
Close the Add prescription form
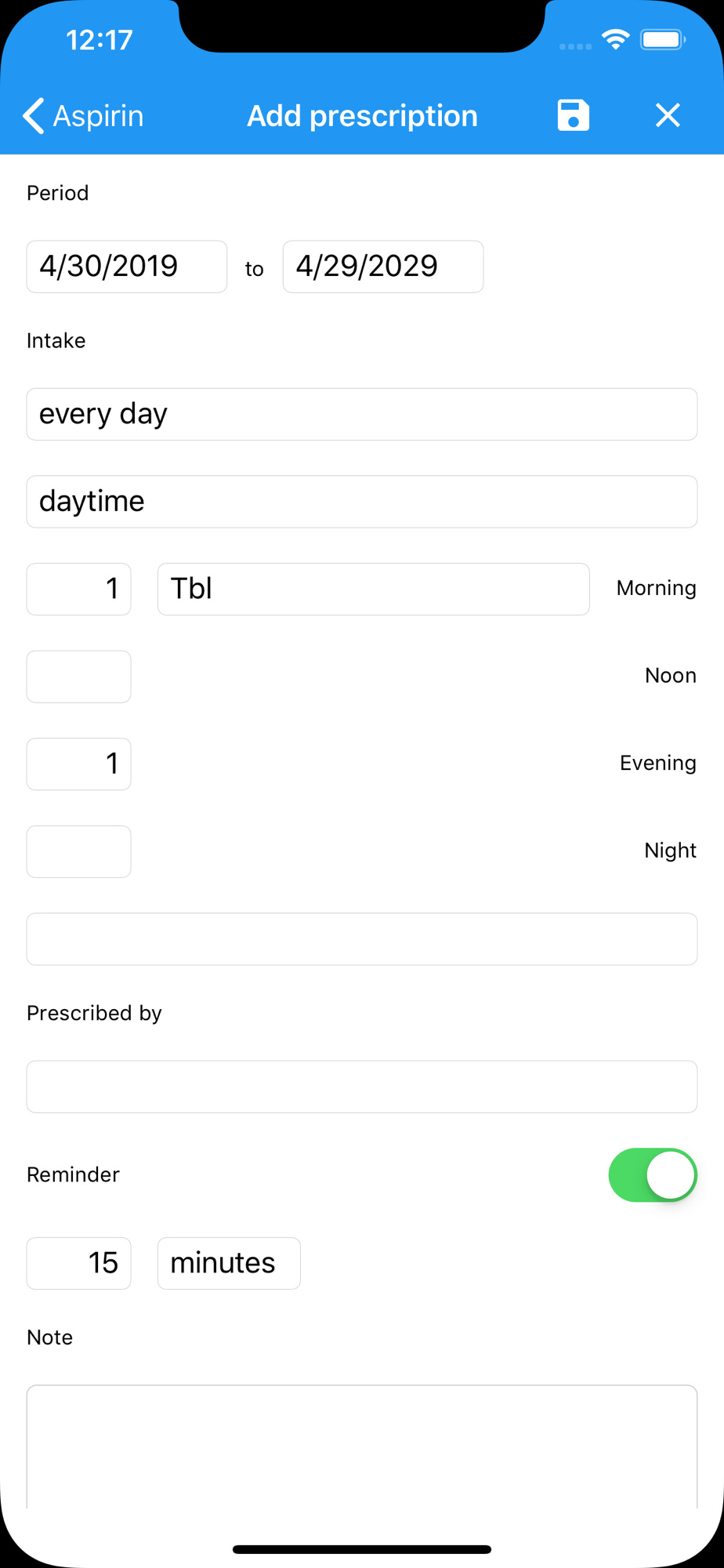(668, 115)
